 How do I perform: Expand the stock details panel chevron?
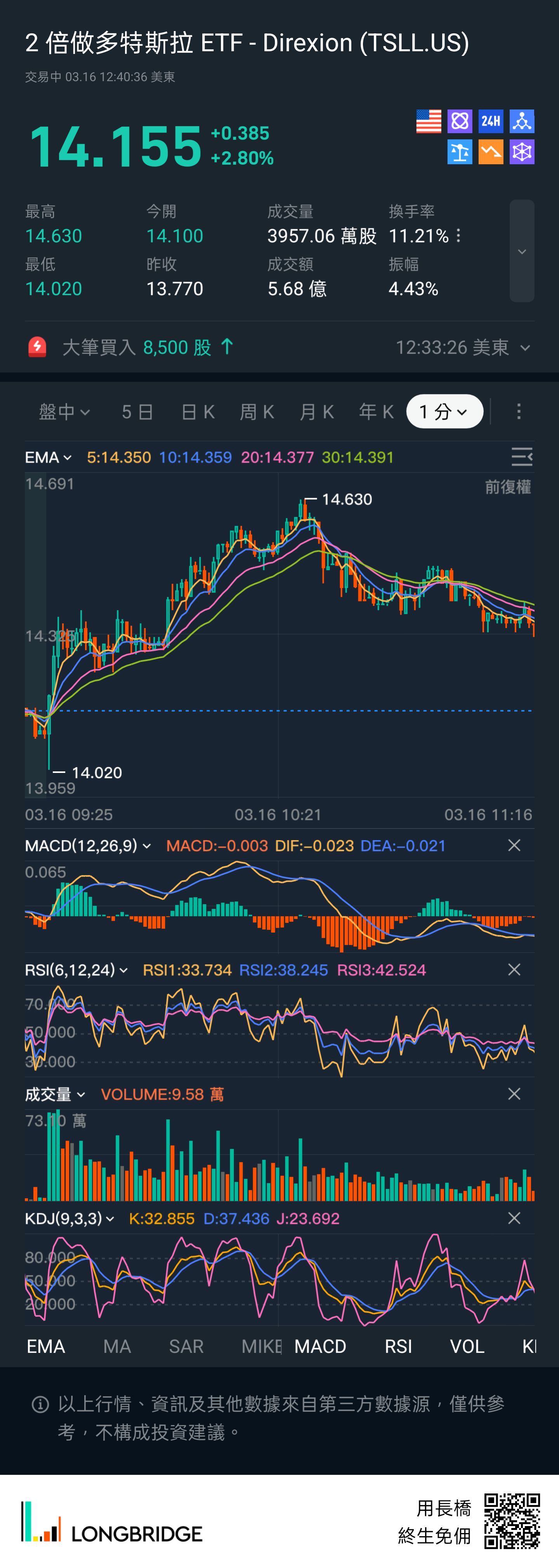pyautogui.click(x=522, y=252)
